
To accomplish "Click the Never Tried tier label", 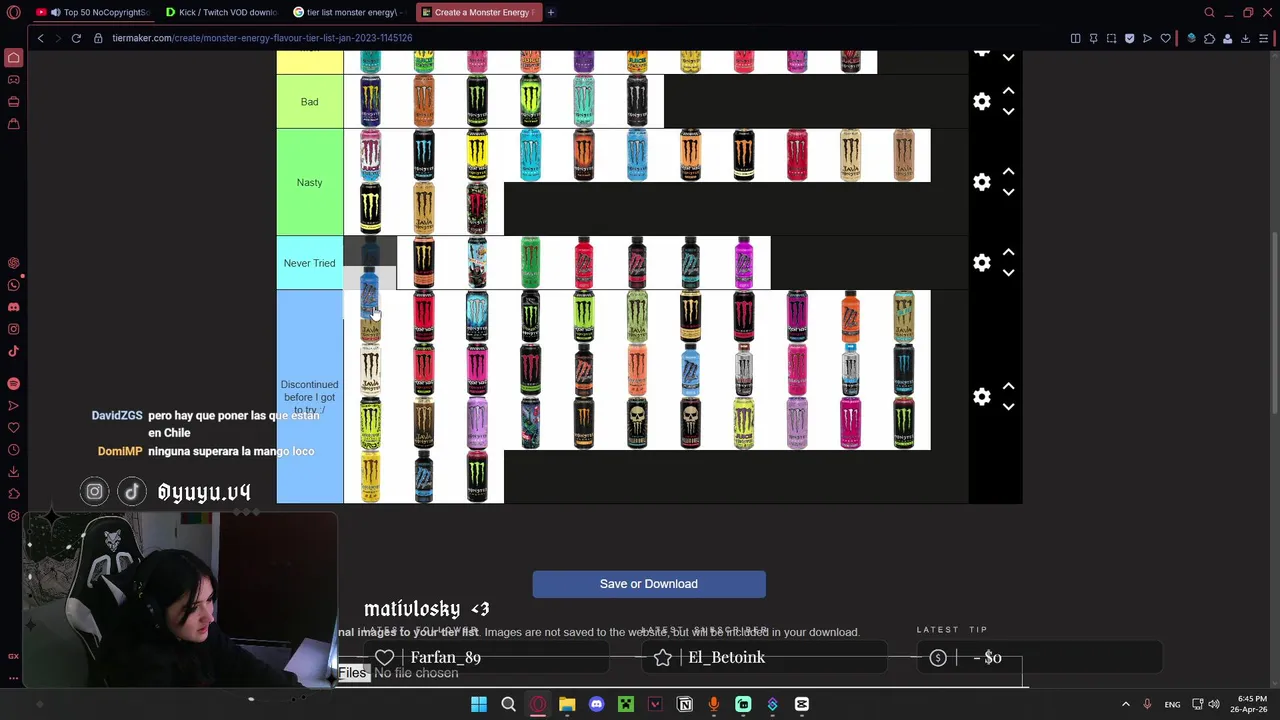I will [309, 263].
